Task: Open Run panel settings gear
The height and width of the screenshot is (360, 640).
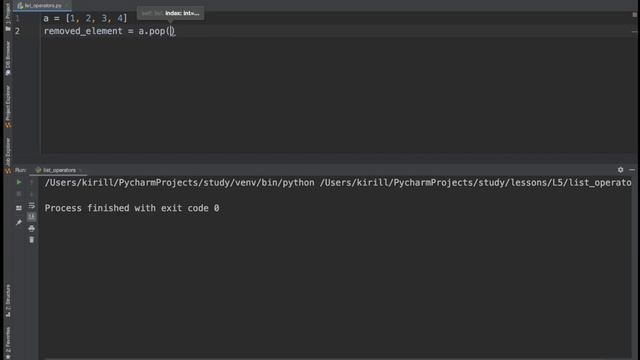Action: [x=620, y=170]
